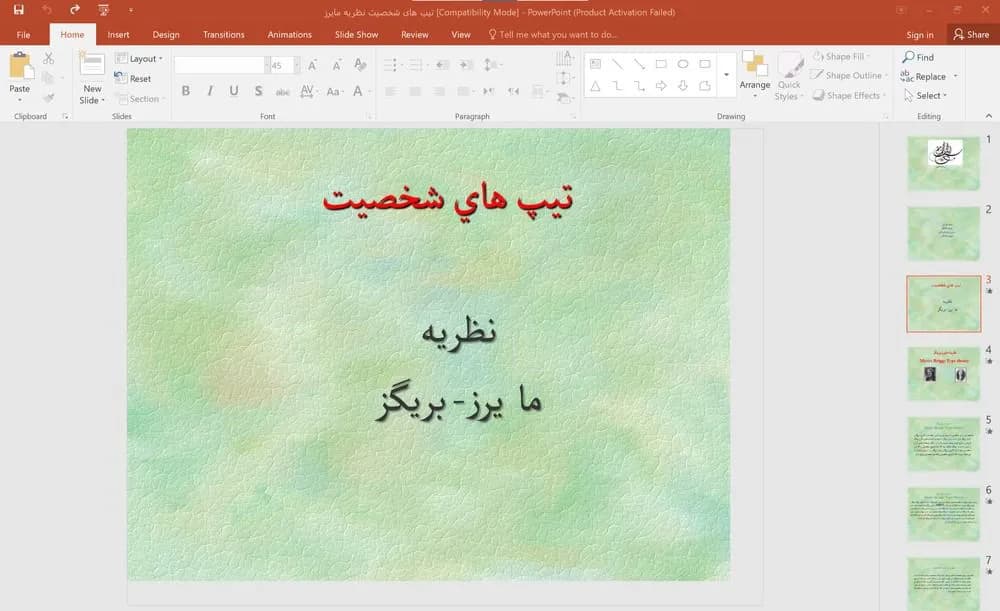This screenshot has width=1000, height=611.
Task: Click the Share button
Action: click(x=971, y=34)
